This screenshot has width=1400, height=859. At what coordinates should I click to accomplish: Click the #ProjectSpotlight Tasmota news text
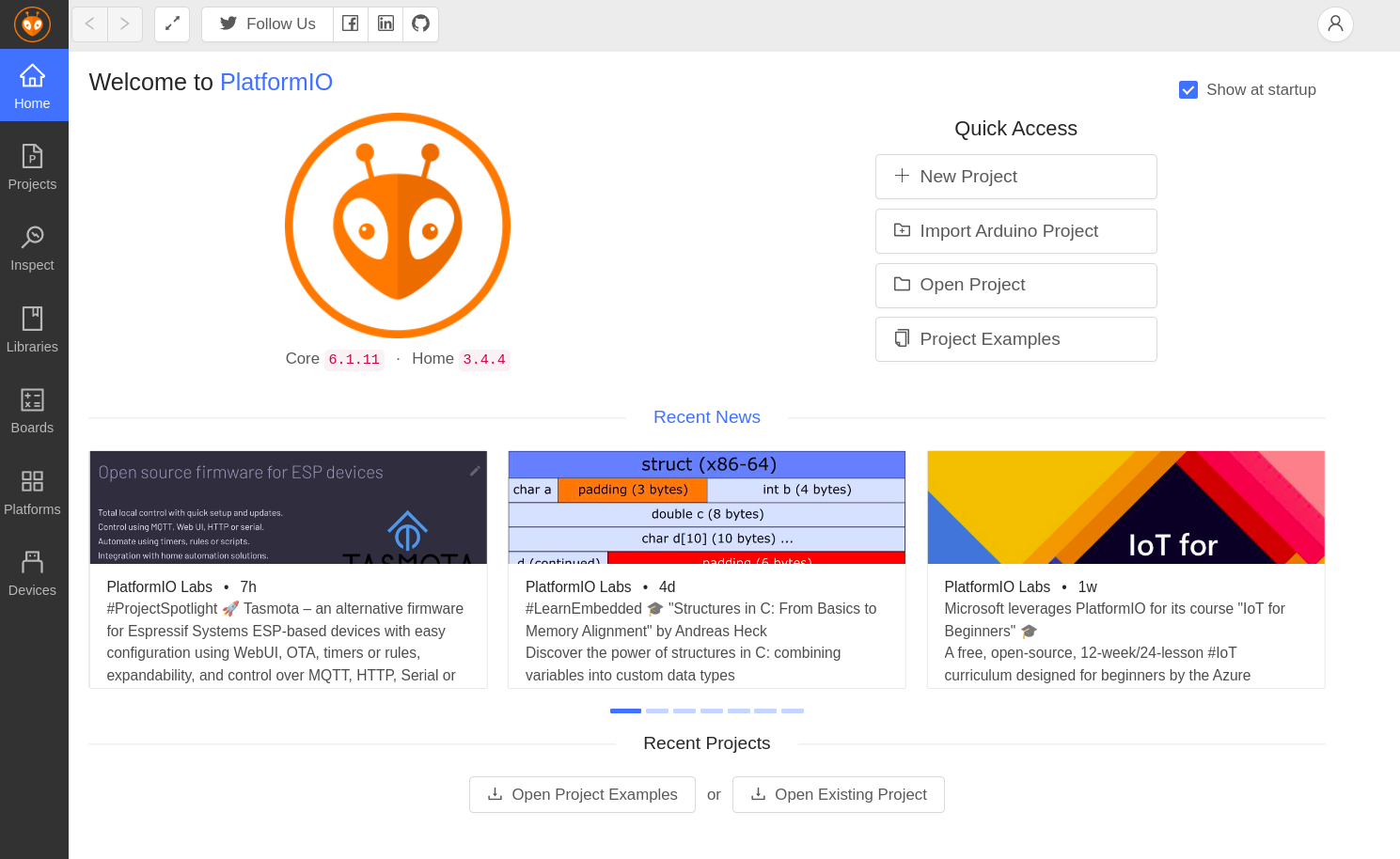pyautogui.click(x=286, y=642)
